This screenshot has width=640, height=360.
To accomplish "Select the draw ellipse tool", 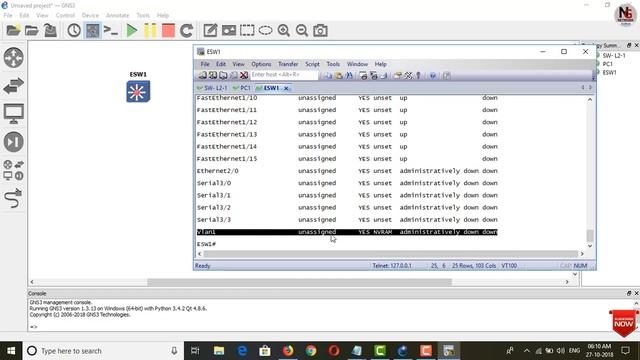I will 265,31.
